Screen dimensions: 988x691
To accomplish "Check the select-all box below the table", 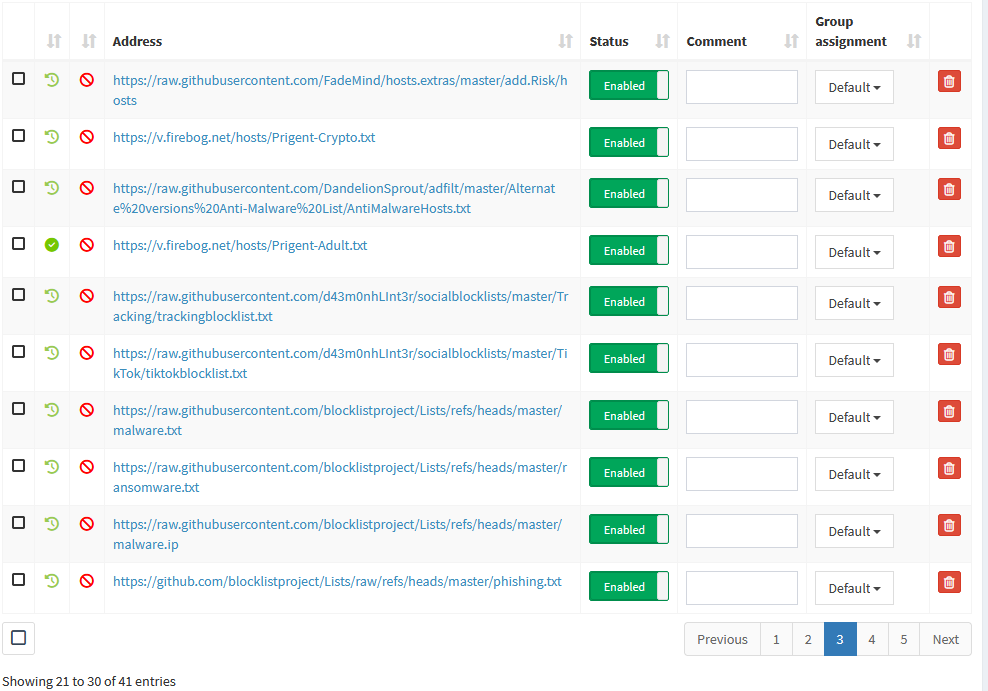I will tap(18, 637).
